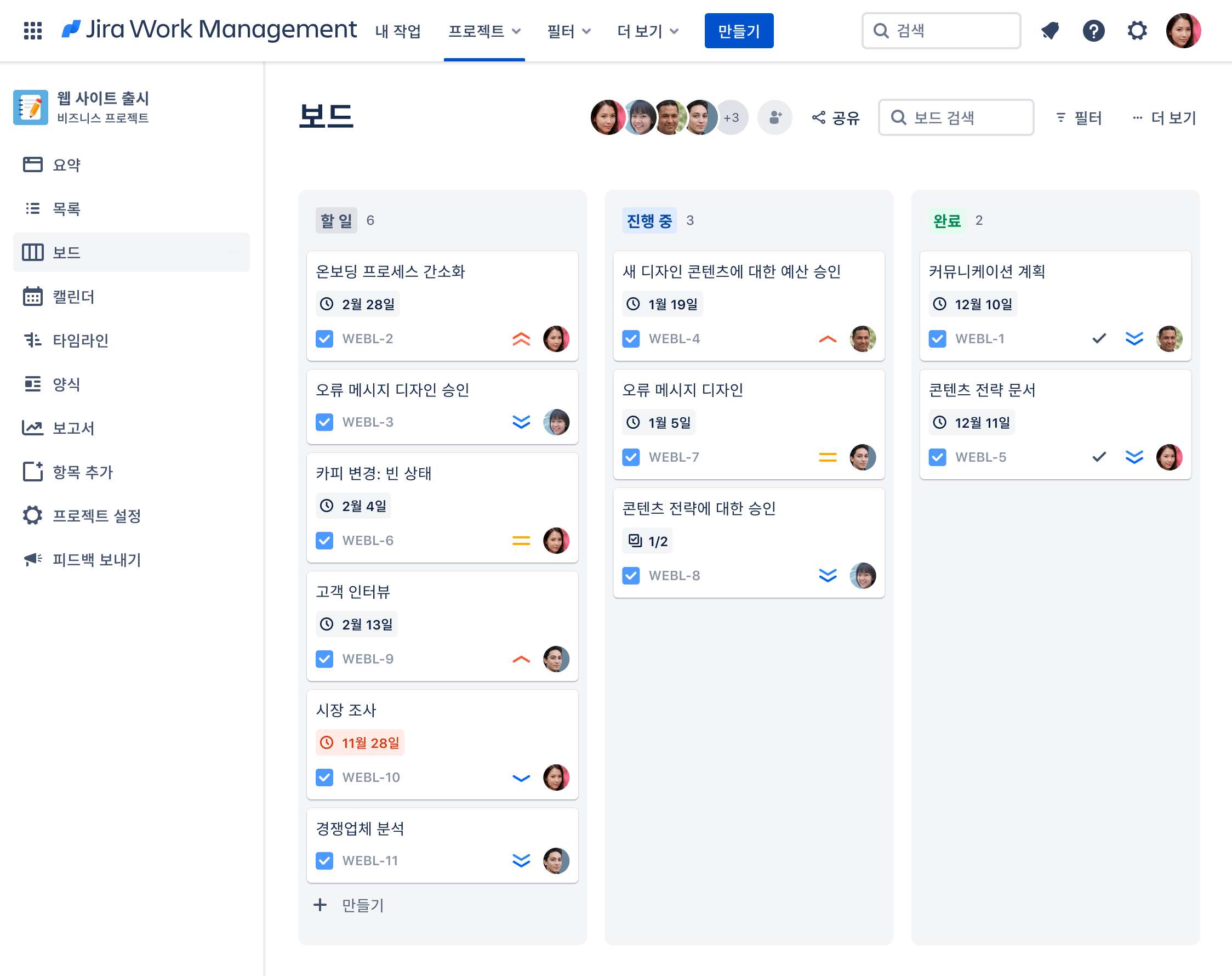Click the Jira Work Management logo
1232x976 pixels.
pyautogui.click(x=208, y=30)
